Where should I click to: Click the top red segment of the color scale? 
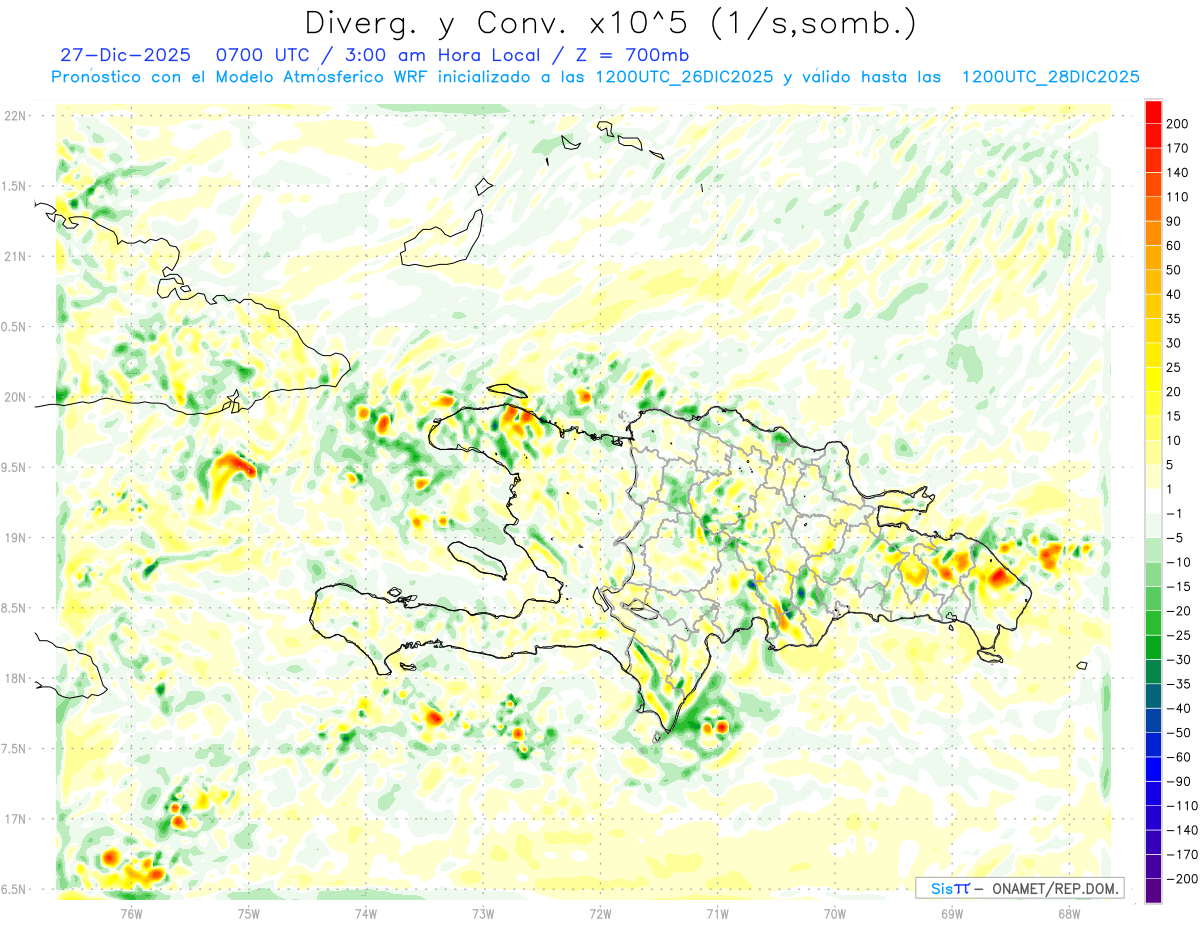(1153, 112)
